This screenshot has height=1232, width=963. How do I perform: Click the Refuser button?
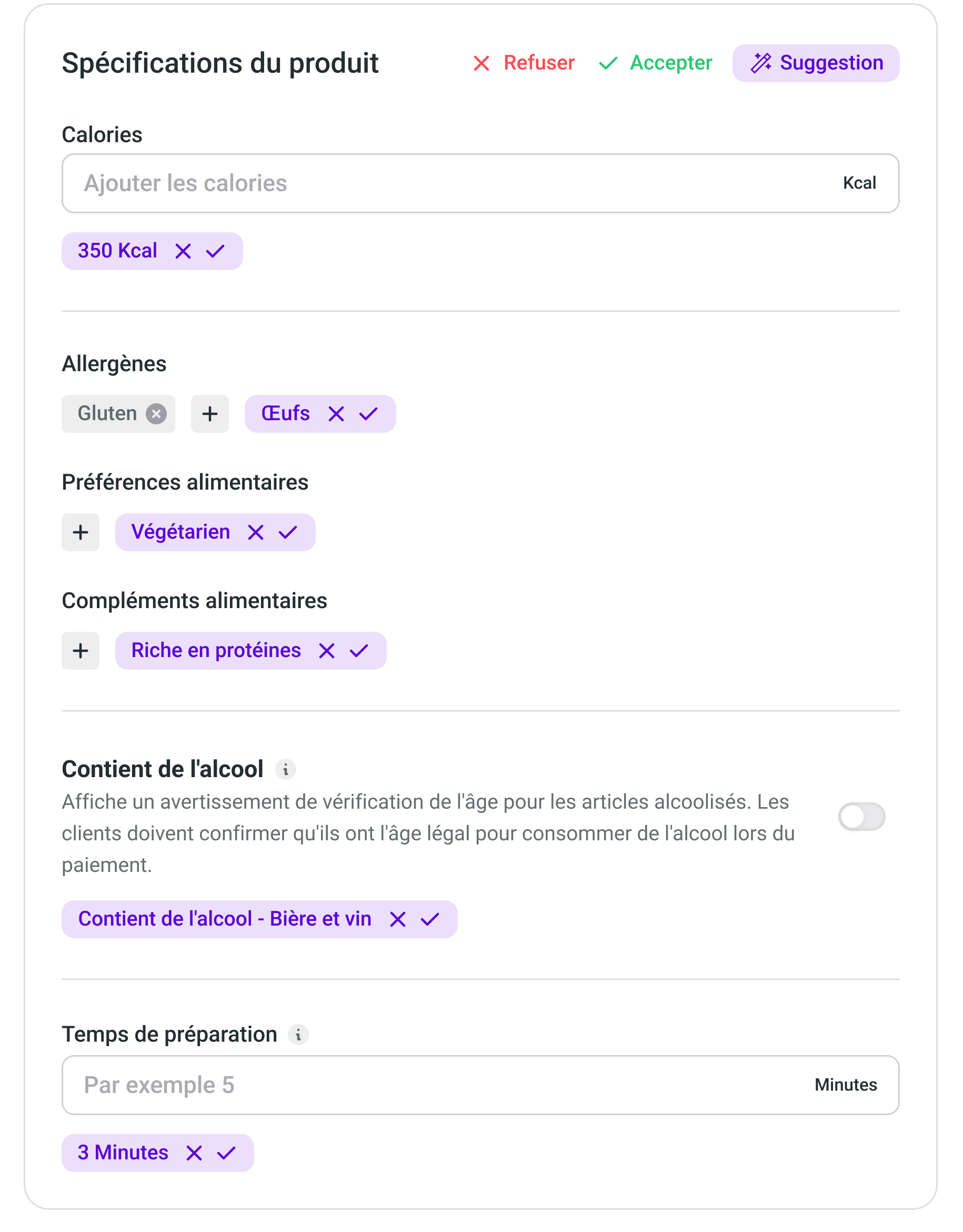(x=523, y=63)
